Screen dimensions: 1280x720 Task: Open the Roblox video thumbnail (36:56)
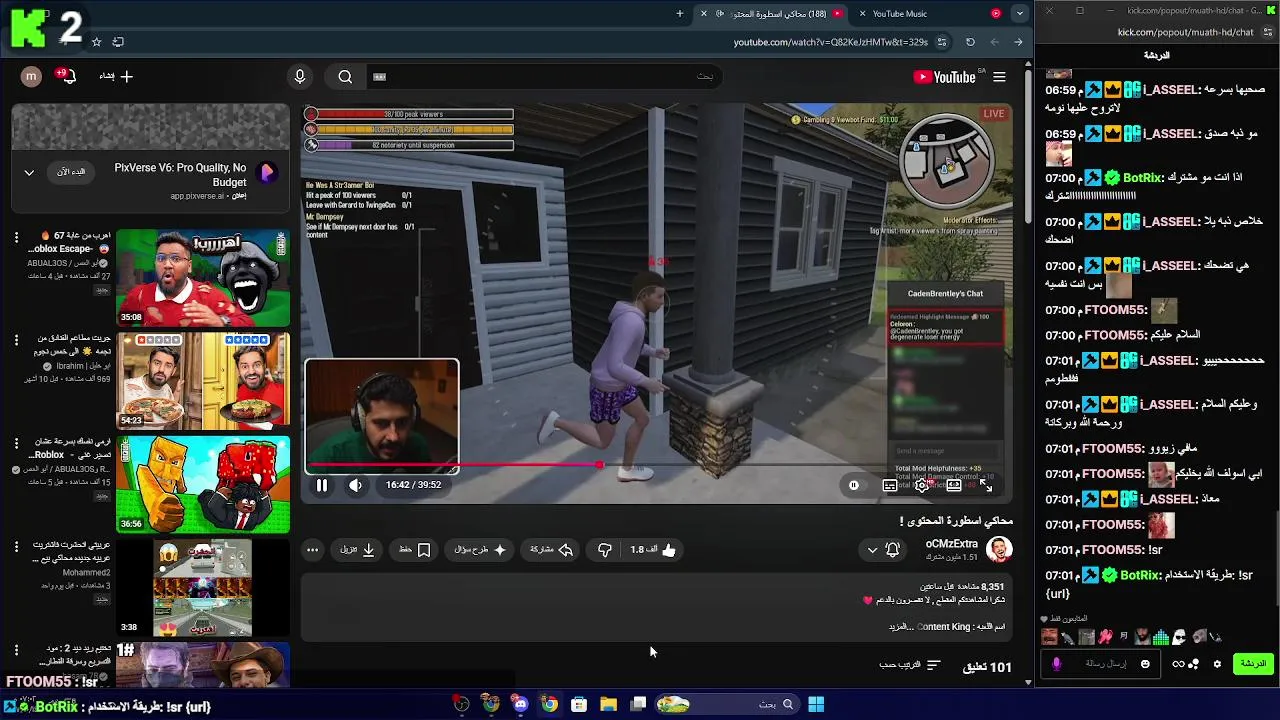click(203, 484)
